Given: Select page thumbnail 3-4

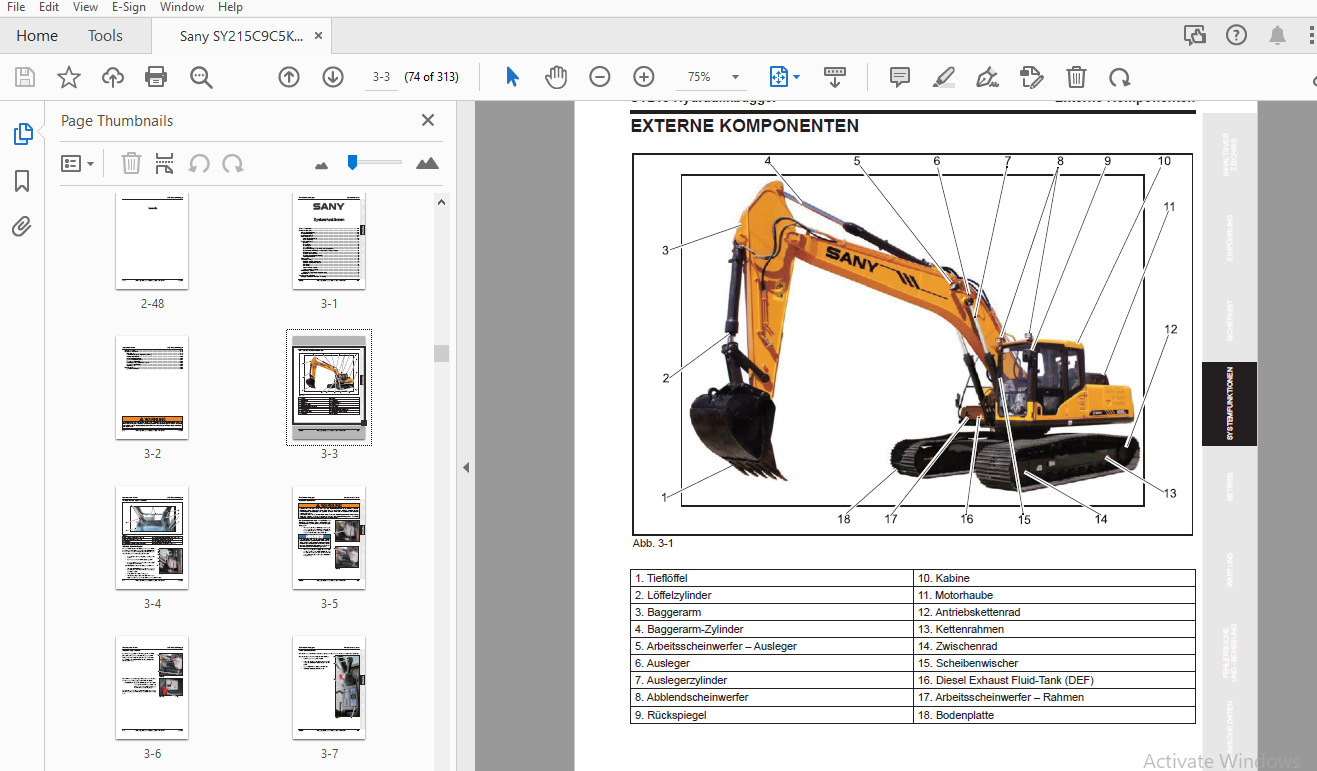Looking at the screenshot, I should point(152,537).
